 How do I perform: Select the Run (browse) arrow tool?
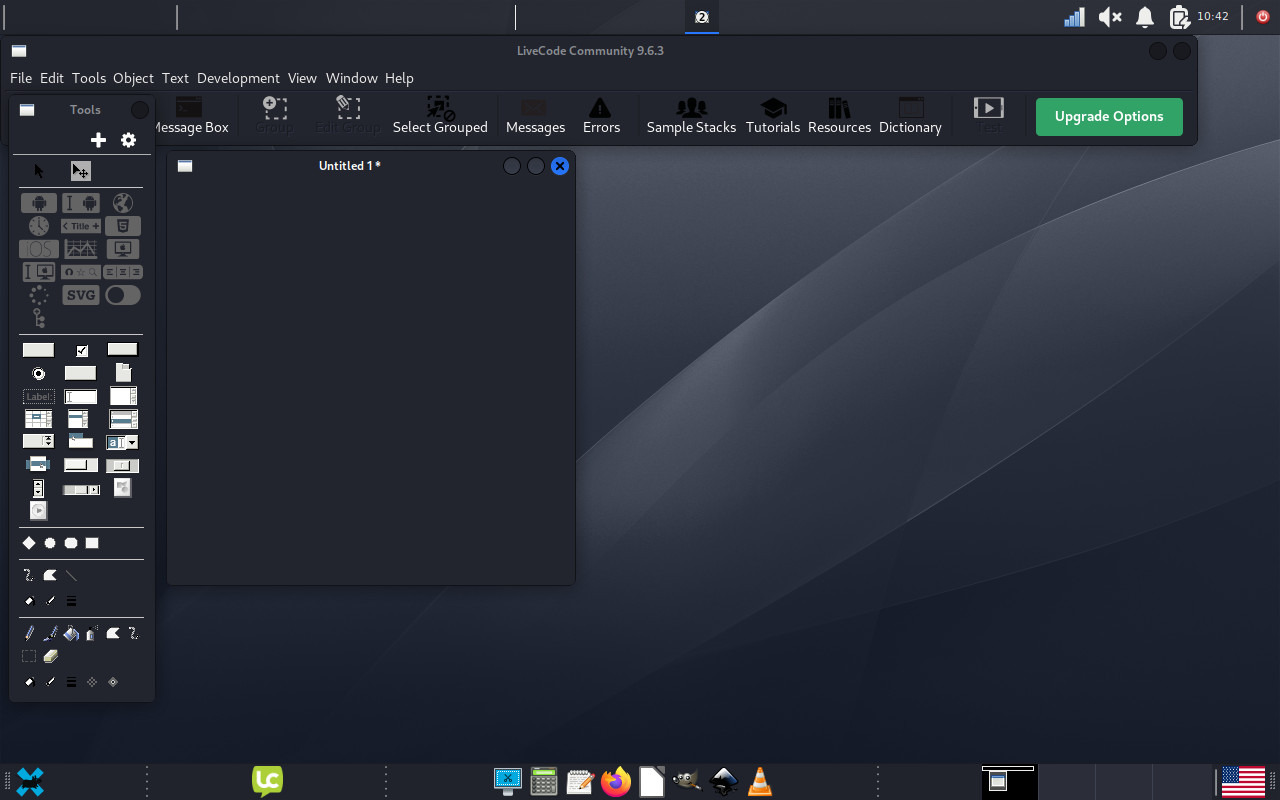tap(39, 171)
